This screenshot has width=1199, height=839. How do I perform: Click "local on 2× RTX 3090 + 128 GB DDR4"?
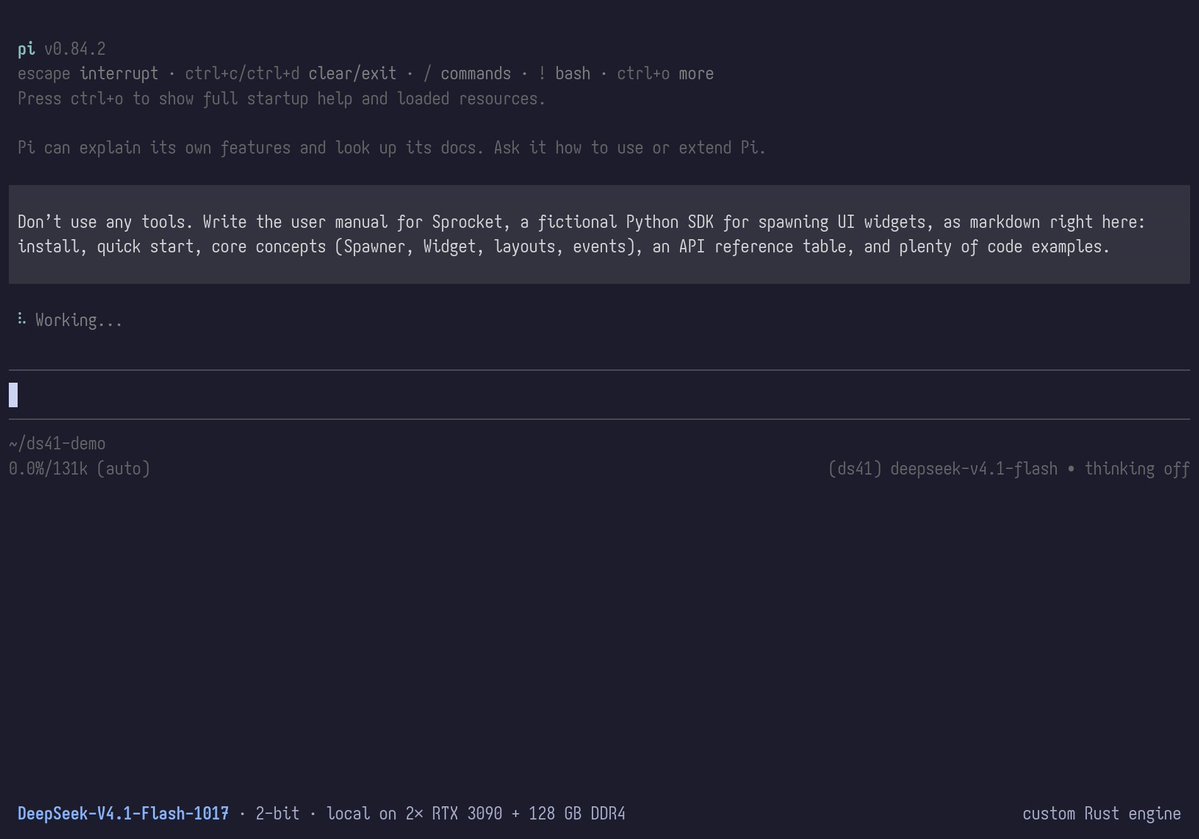tap(476, 813)
